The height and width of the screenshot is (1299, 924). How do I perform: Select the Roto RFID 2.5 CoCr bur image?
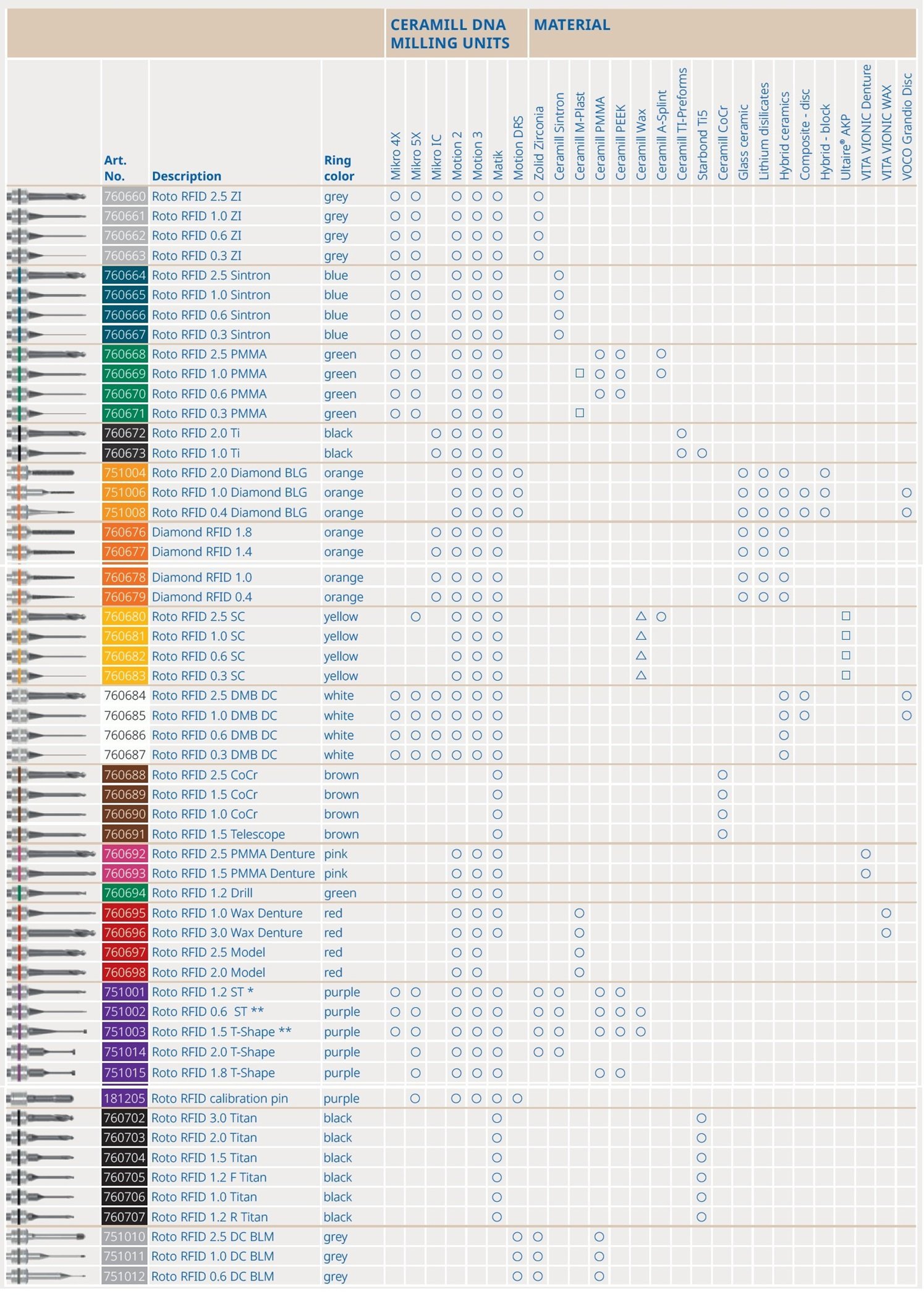coord(48,775)
